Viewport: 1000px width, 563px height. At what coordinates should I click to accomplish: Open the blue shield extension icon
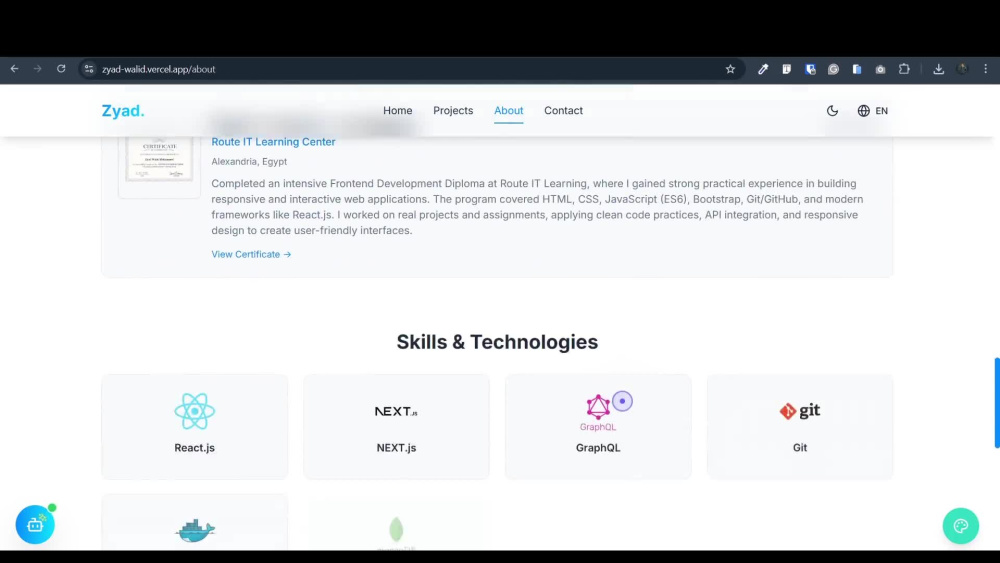click(x=810, y=69)
